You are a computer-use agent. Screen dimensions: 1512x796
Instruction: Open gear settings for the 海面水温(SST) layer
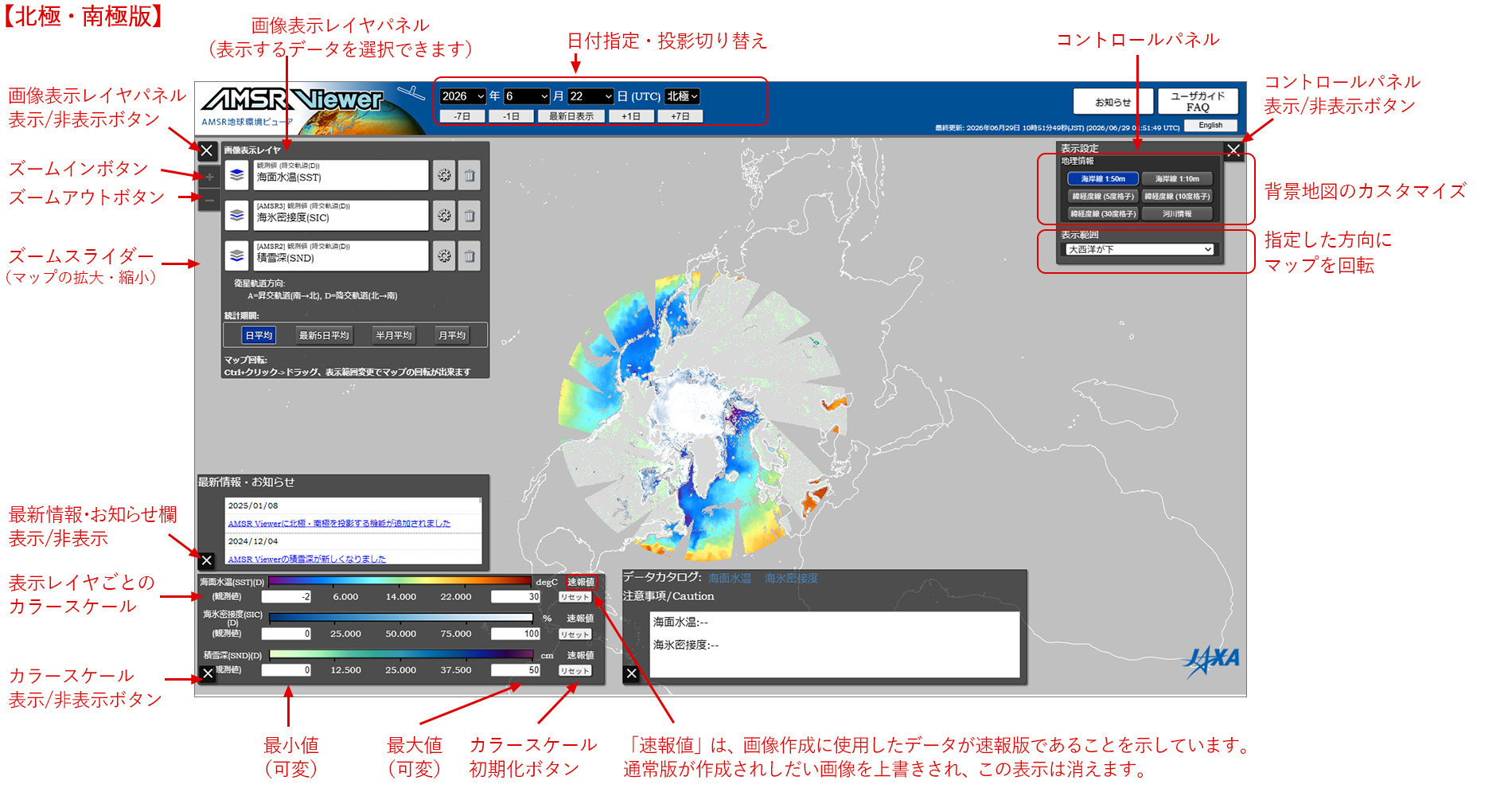tap(444, 175)
